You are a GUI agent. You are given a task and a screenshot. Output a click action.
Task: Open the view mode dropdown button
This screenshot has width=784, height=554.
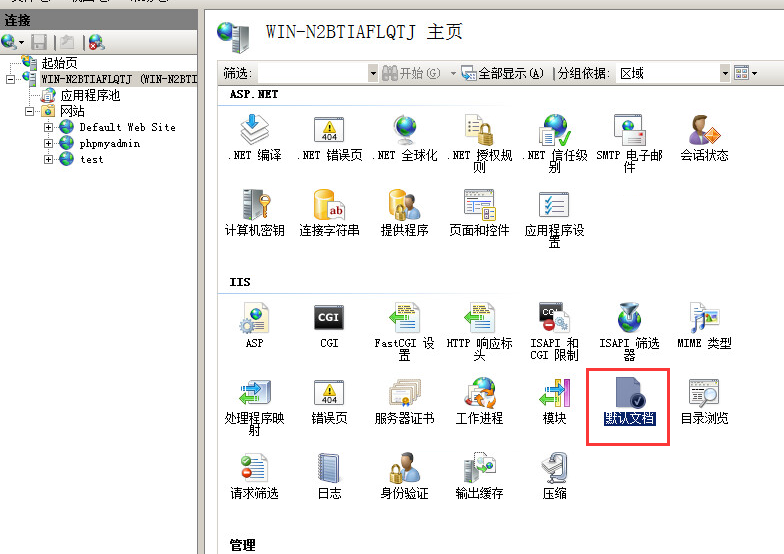click(x=745, y=73)
